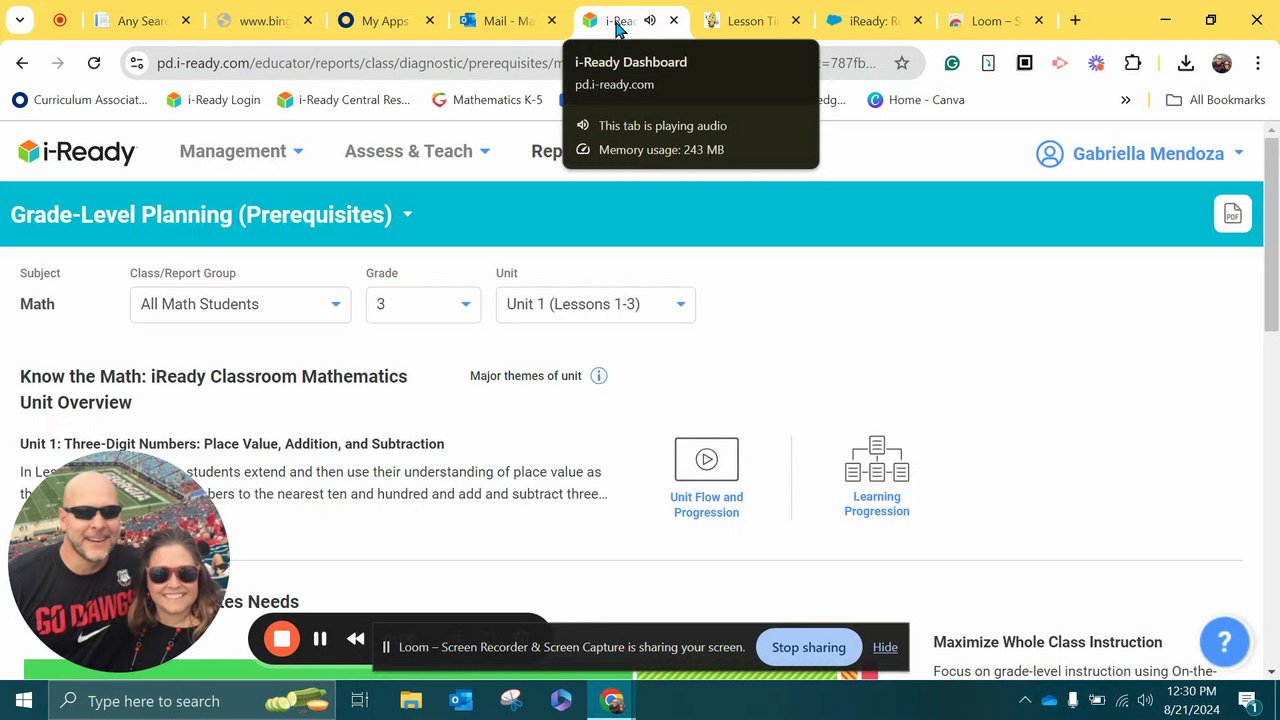
Task: Open a new browser tab
Action: point(1075,20)
